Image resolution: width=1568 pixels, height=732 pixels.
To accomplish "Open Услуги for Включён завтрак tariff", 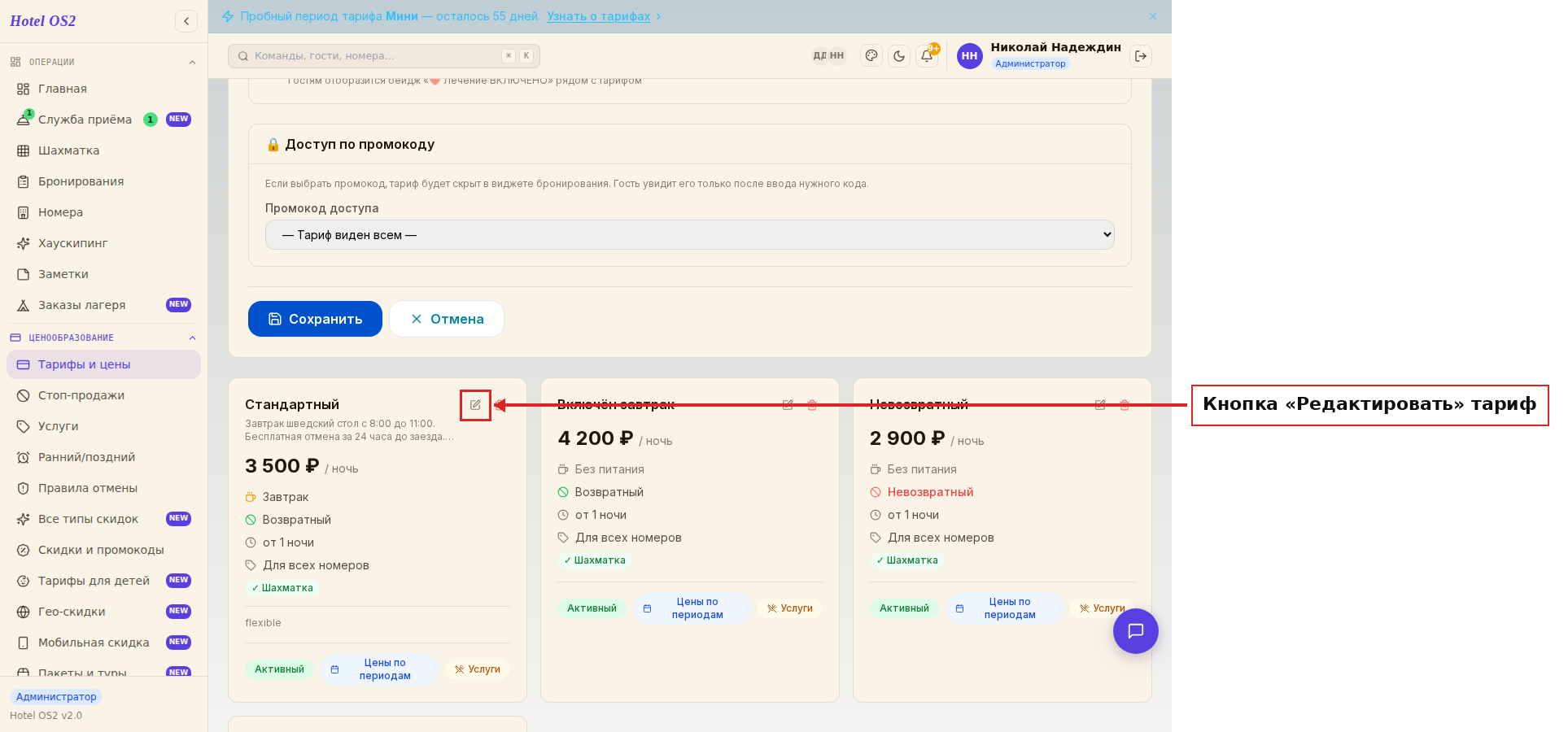I will 790,608.
